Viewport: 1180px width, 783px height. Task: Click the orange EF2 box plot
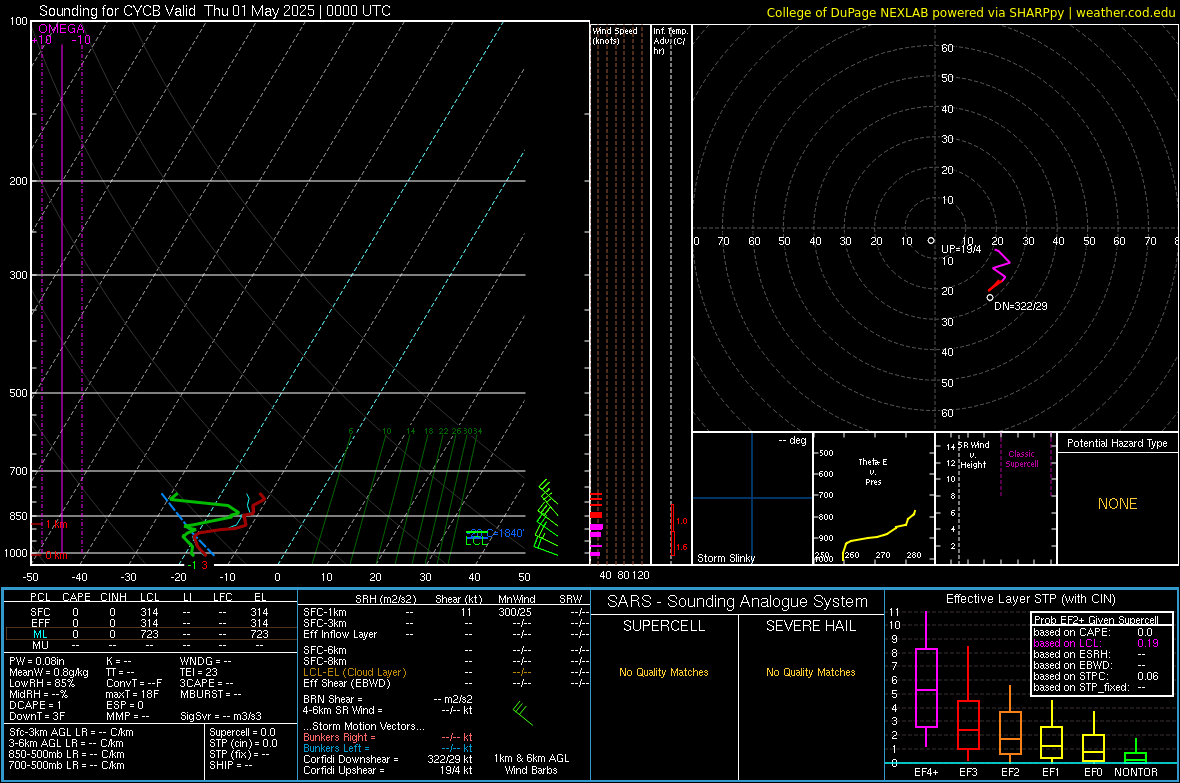1010,723
